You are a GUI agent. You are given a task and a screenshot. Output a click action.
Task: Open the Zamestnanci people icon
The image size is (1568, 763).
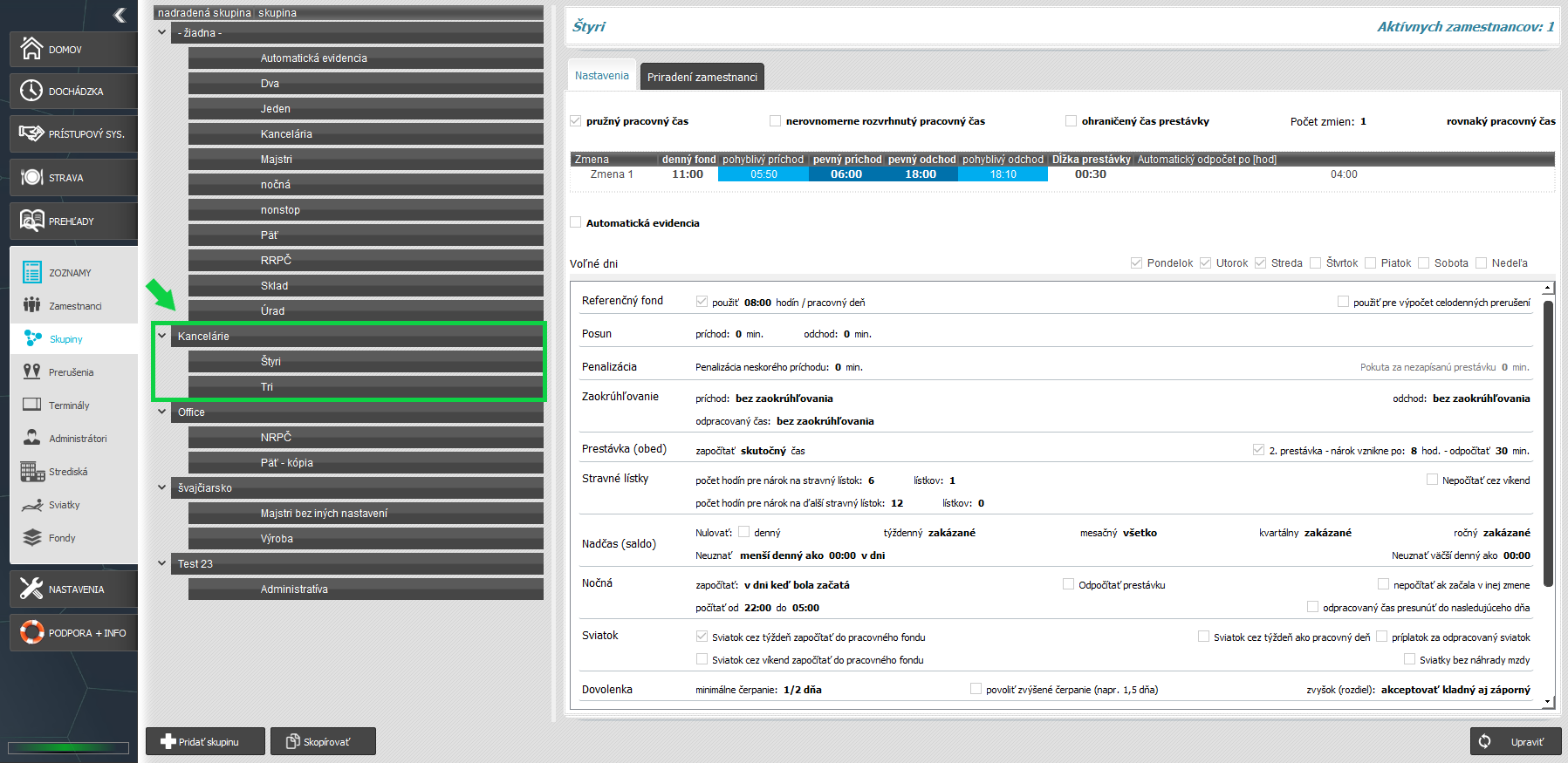(32, 305)
